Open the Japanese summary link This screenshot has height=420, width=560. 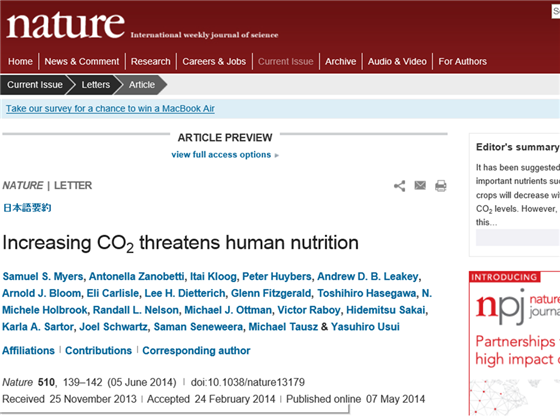(x=27, y=208)
